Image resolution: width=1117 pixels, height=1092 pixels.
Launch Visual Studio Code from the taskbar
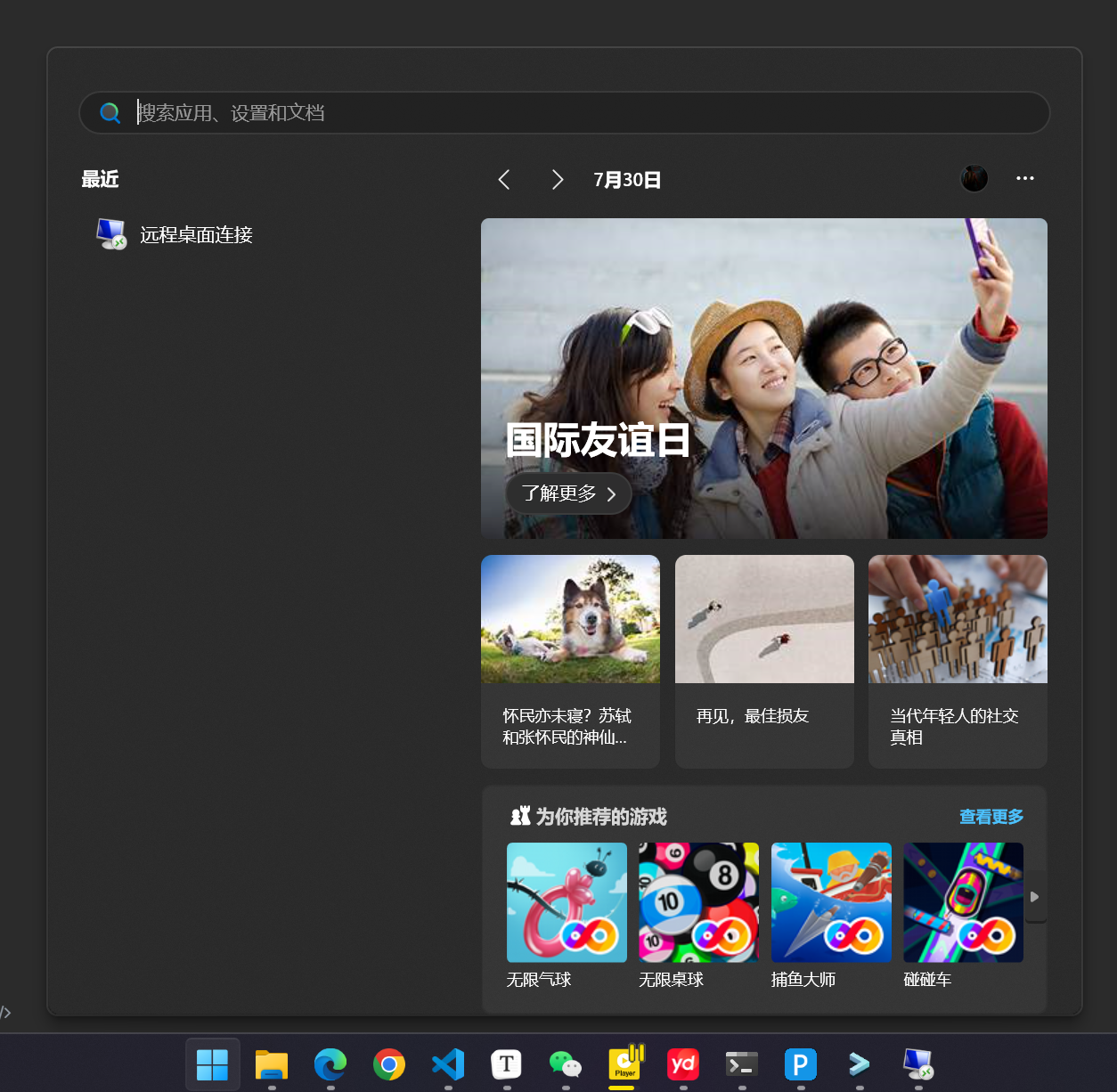click(448, 1064)
